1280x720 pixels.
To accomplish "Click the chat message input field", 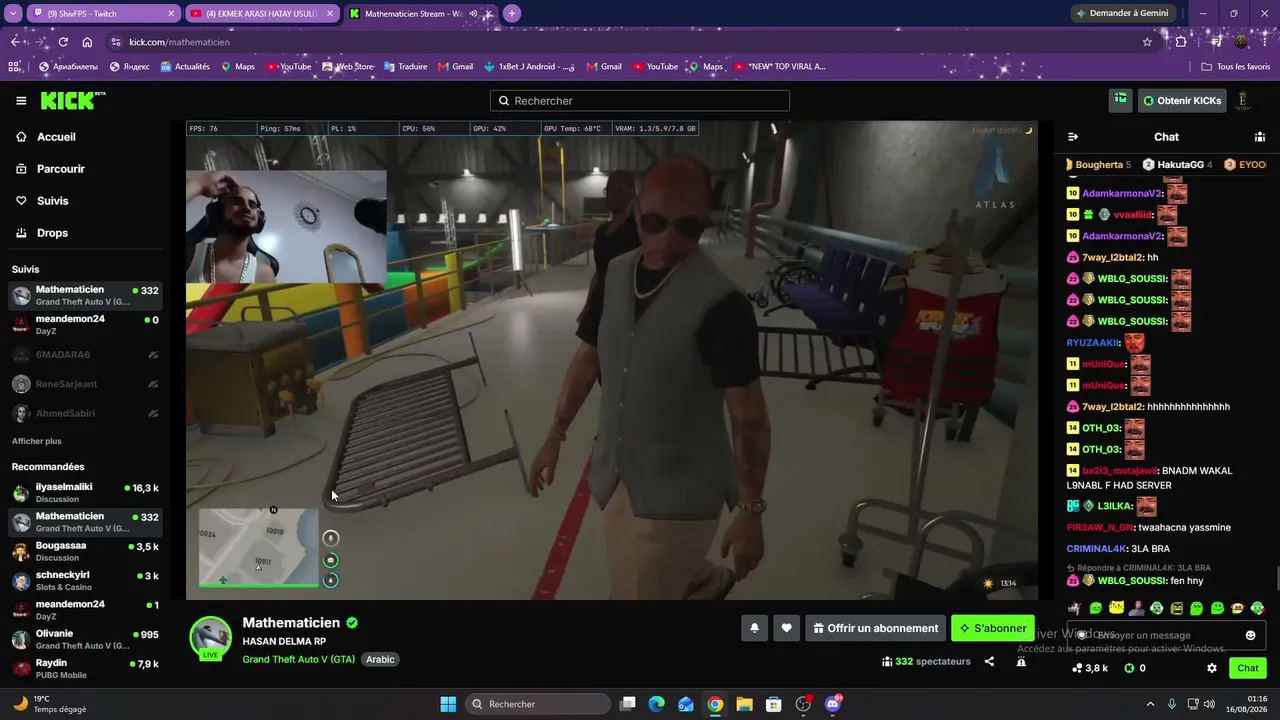I will tap(1166, 635).
